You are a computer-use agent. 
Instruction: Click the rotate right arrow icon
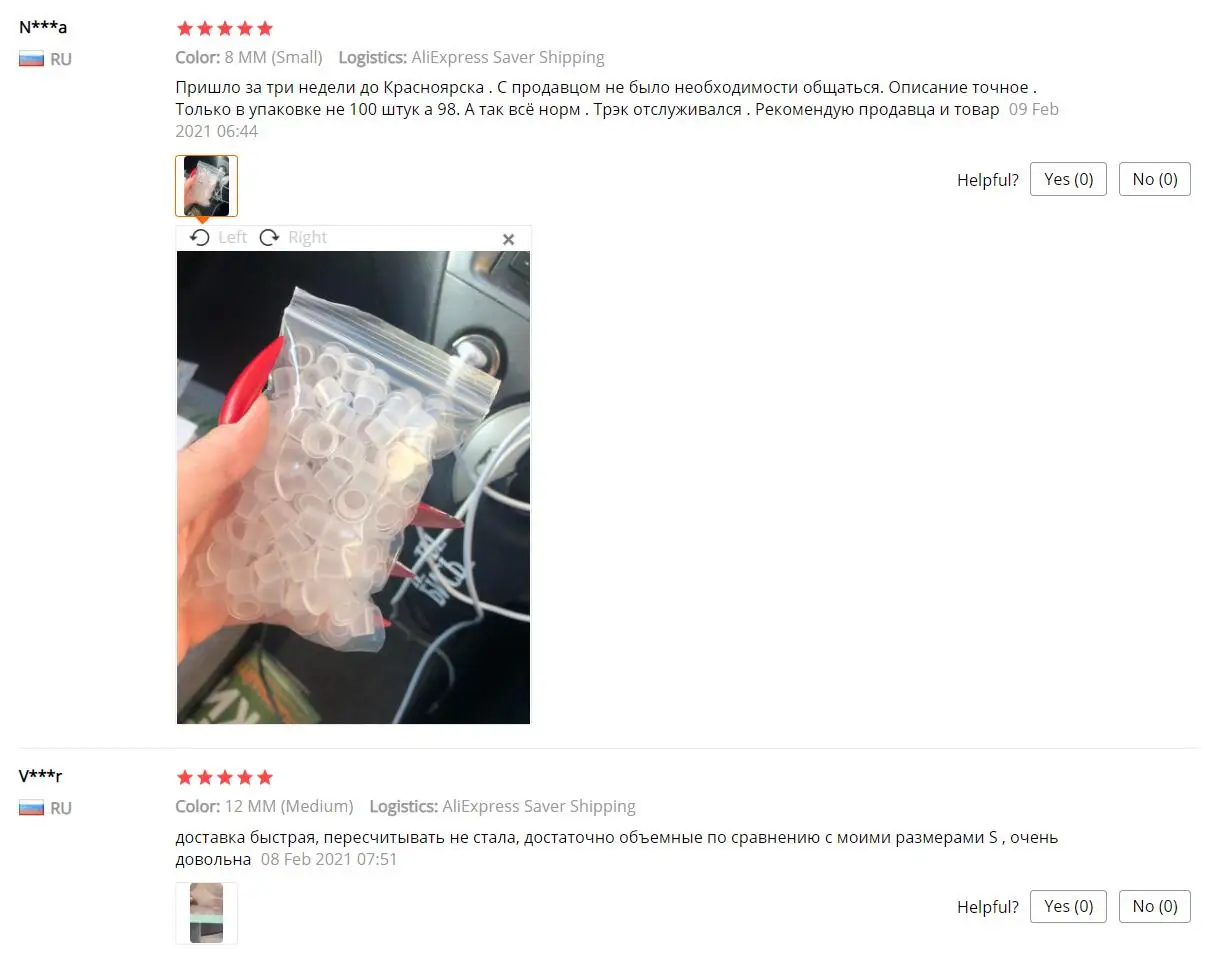click(269, 237)
